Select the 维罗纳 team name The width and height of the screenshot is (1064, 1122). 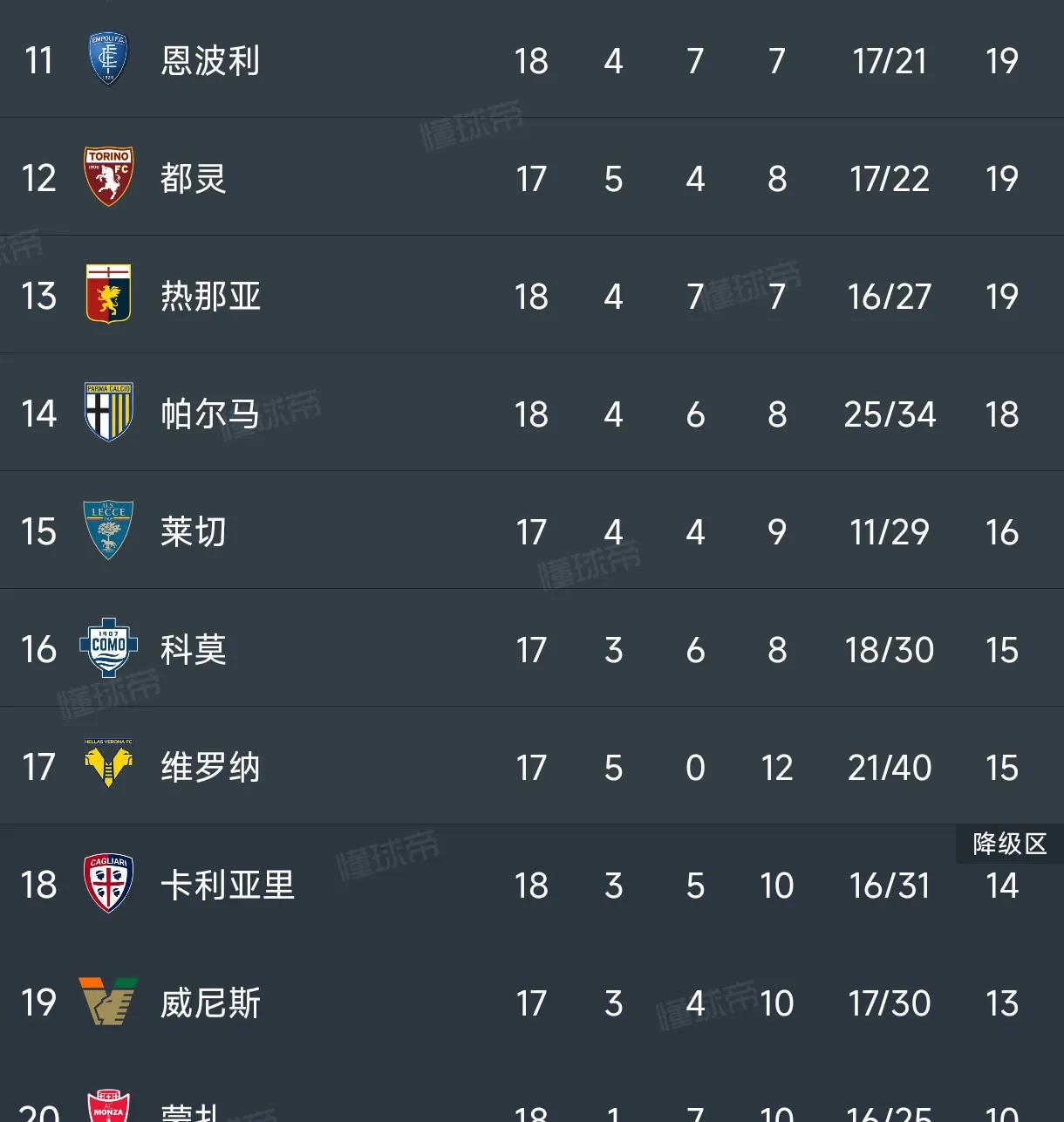(x=210, y=768)
